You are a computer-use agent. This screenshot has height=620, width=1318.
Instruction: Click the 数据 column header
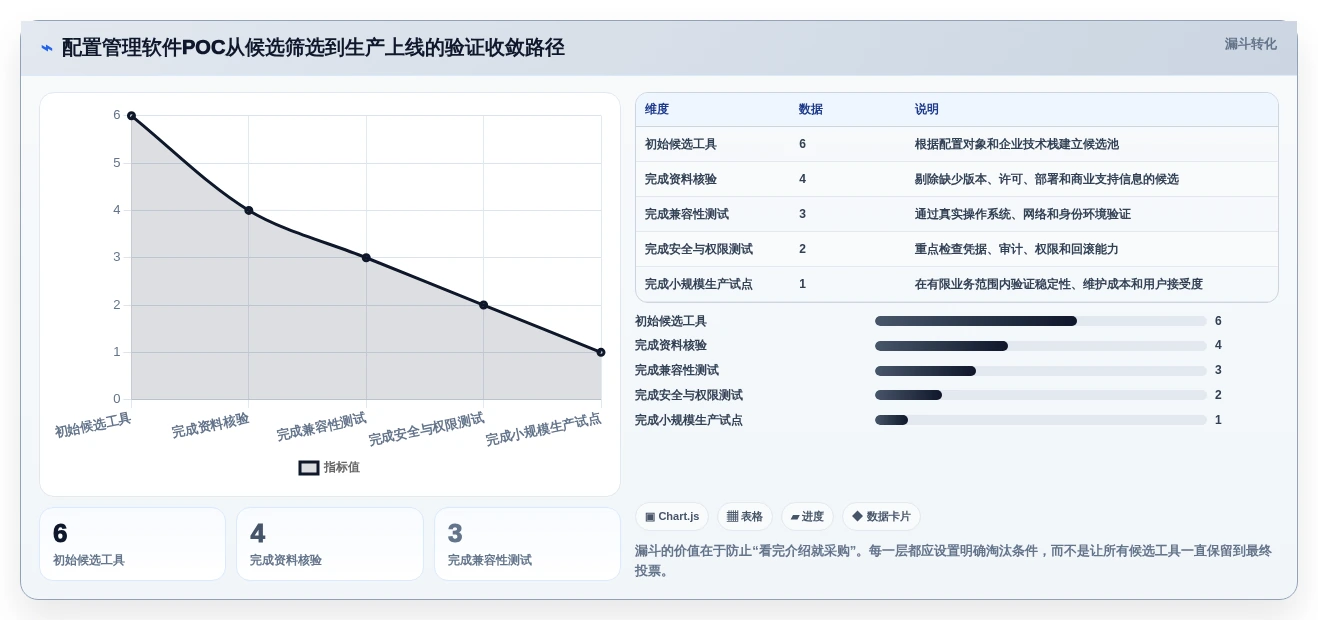[811, 110]
